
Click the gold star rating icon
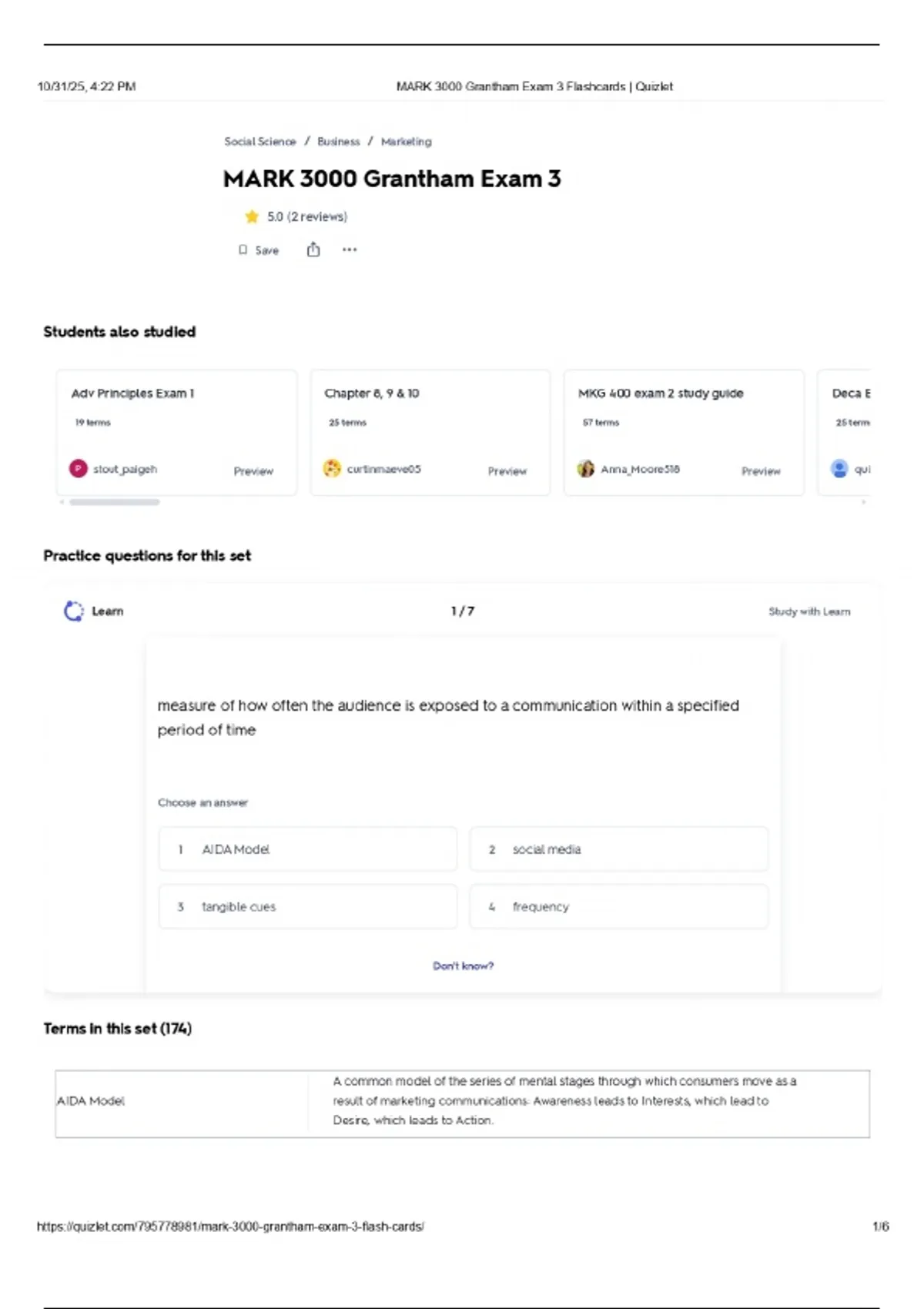(x=252, y=216)
